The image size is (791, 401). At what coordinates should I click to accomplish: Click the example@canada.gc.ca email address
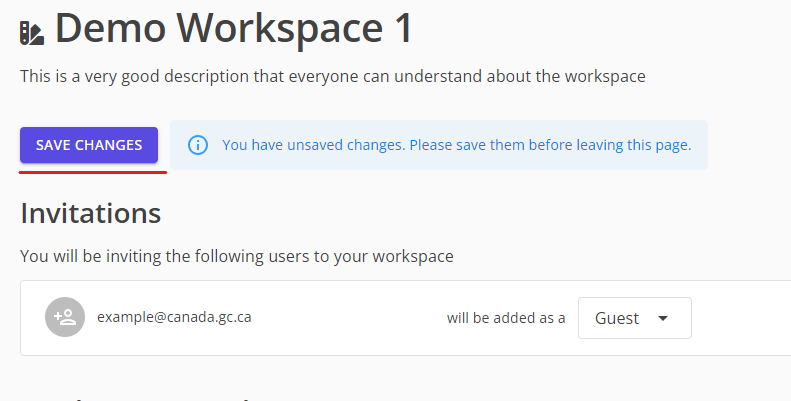pos(174,318)
